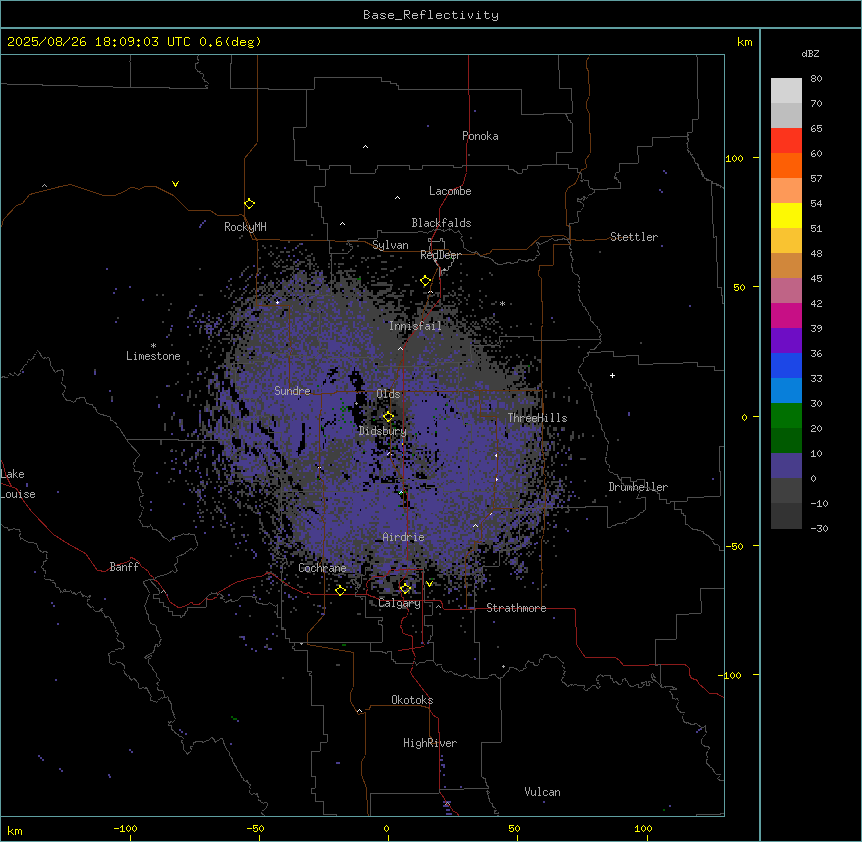This screenshot has width=862, height=842.
Task: Click the Vulcan label
Action: point(543,792)
